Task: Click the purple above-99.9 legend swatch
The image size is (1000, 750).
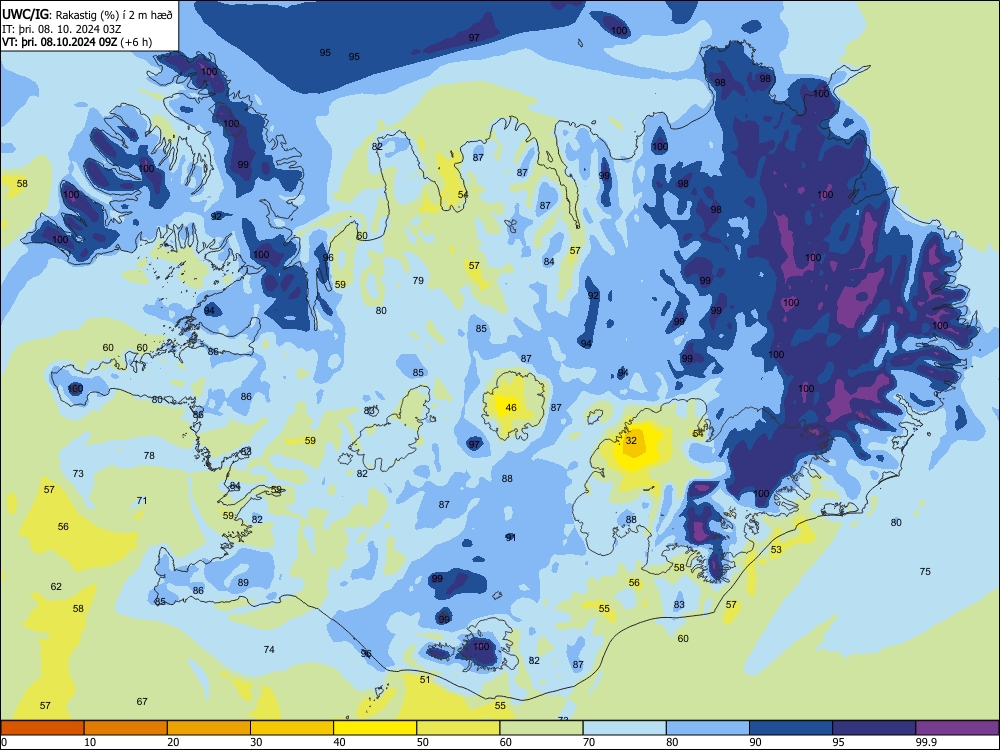Action: coord(957,728)
